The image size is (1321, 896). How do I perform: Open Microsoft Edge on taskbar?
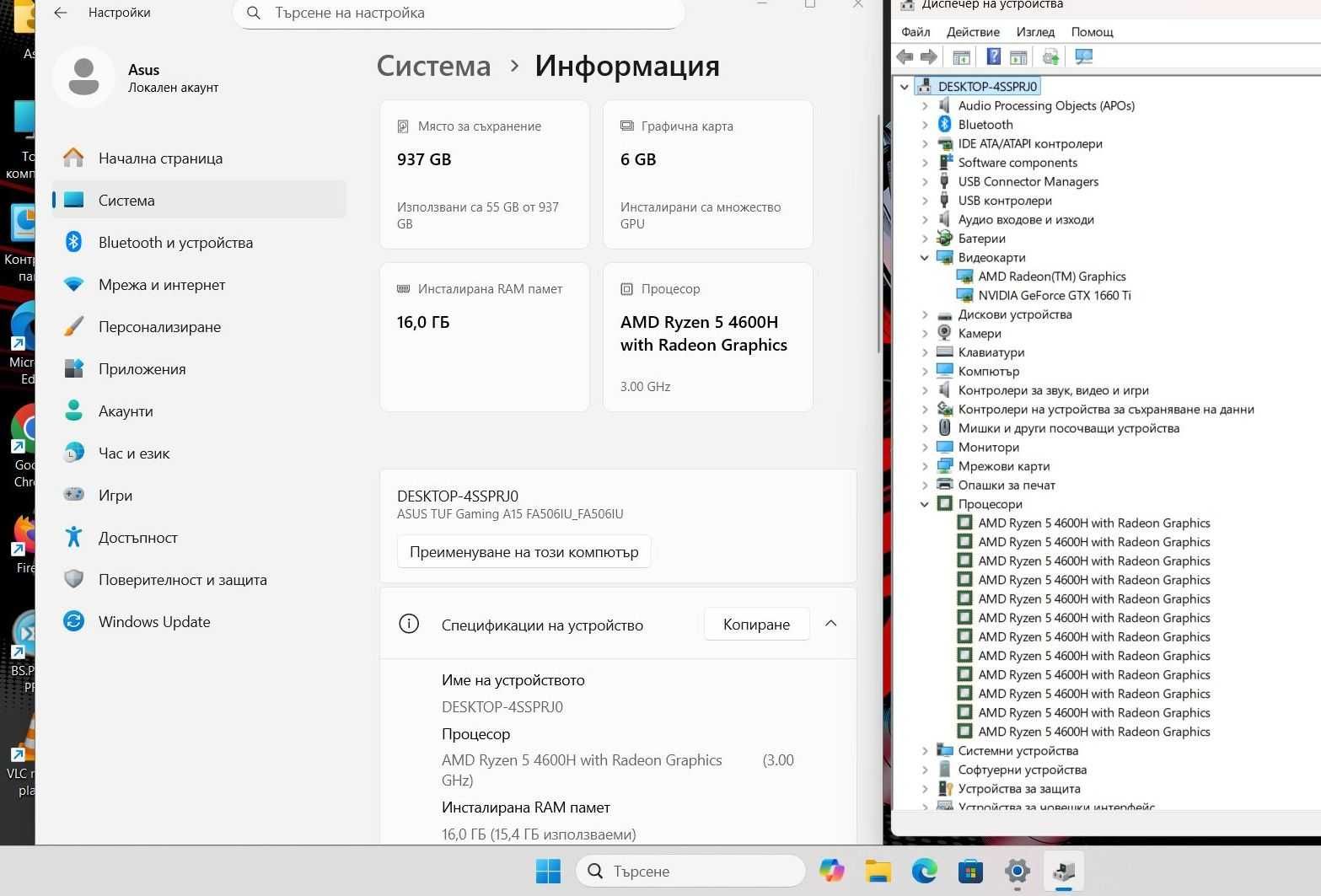tap(925, 871)
